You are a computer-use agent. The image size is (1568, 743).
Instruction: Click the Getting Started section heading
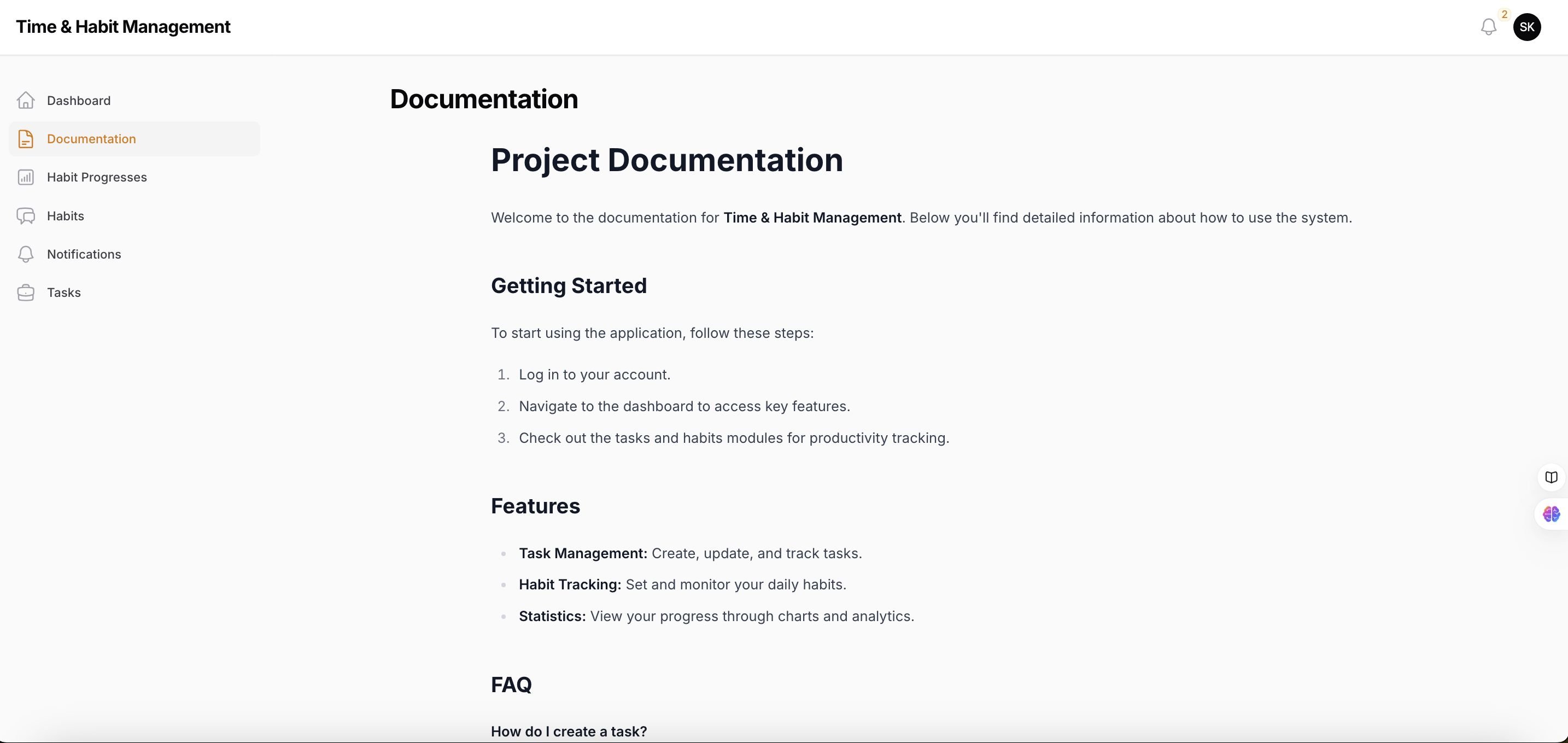click(x=569, y=285)
